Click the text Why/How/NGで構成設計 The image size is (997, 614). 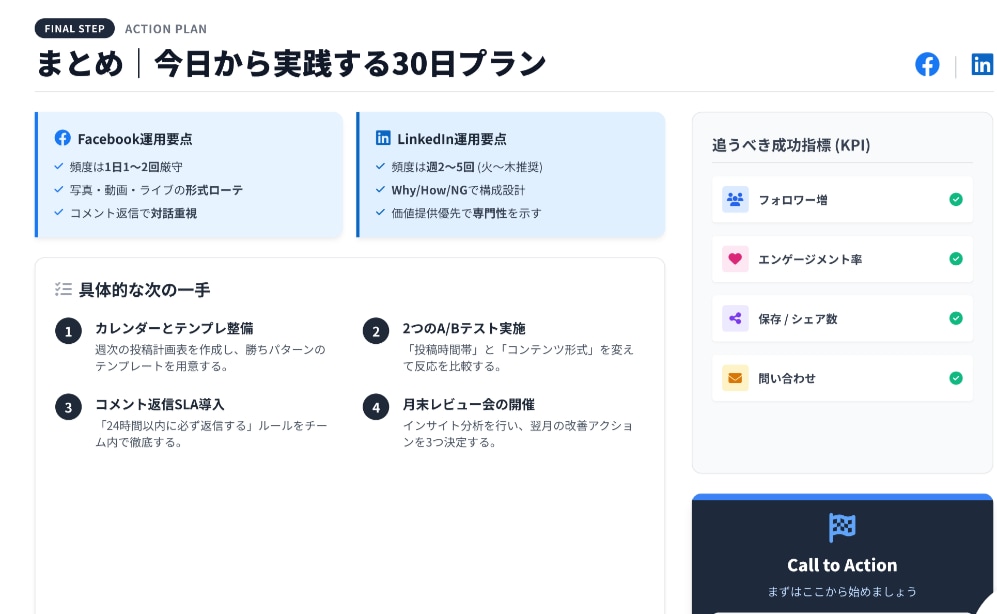point(458,190)
